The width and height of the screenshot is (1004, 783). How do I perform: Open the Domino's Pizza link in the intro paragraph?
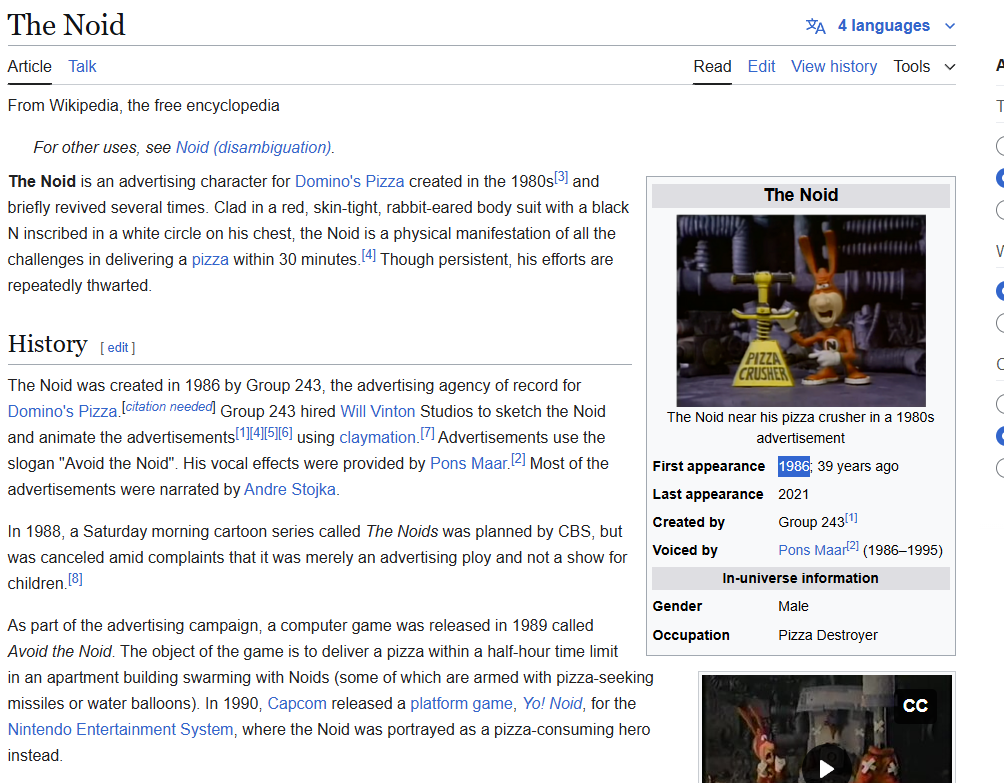pyautogui.click(x=350, y=182)
